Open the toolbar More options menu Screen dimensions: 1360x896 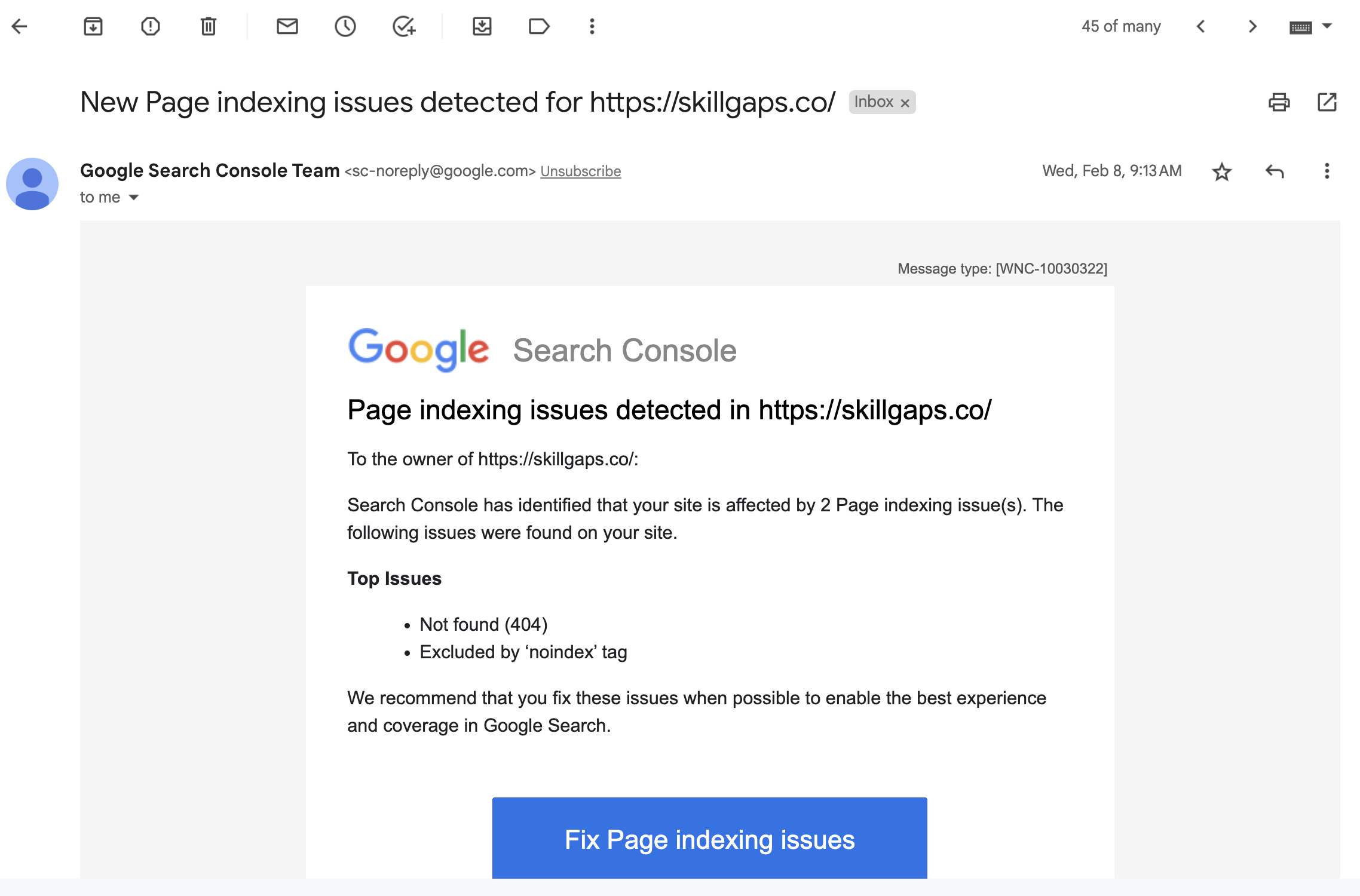[592, 26]
